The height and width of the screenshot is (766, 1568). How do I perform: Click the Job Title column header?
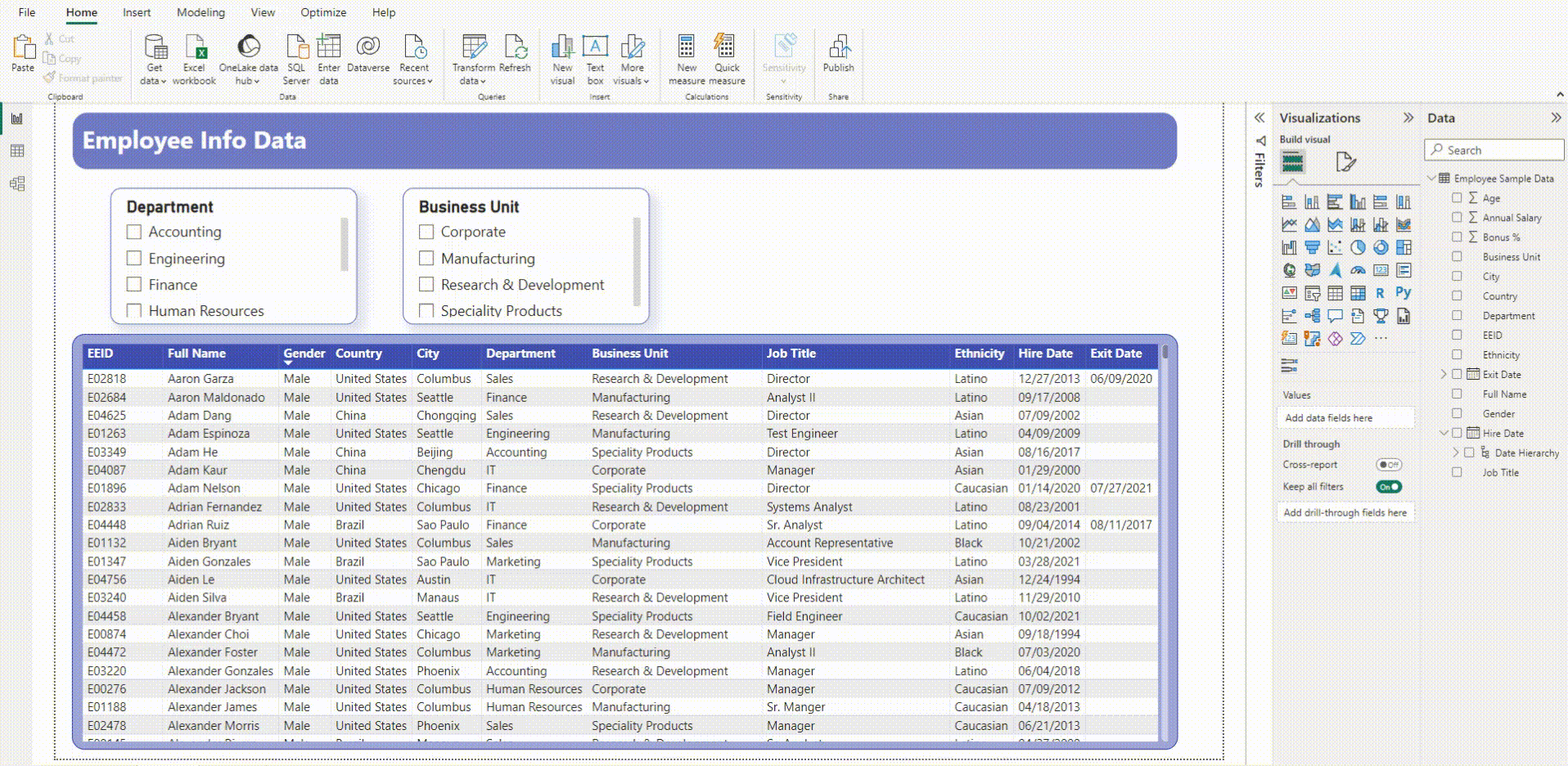pos(791,354)
